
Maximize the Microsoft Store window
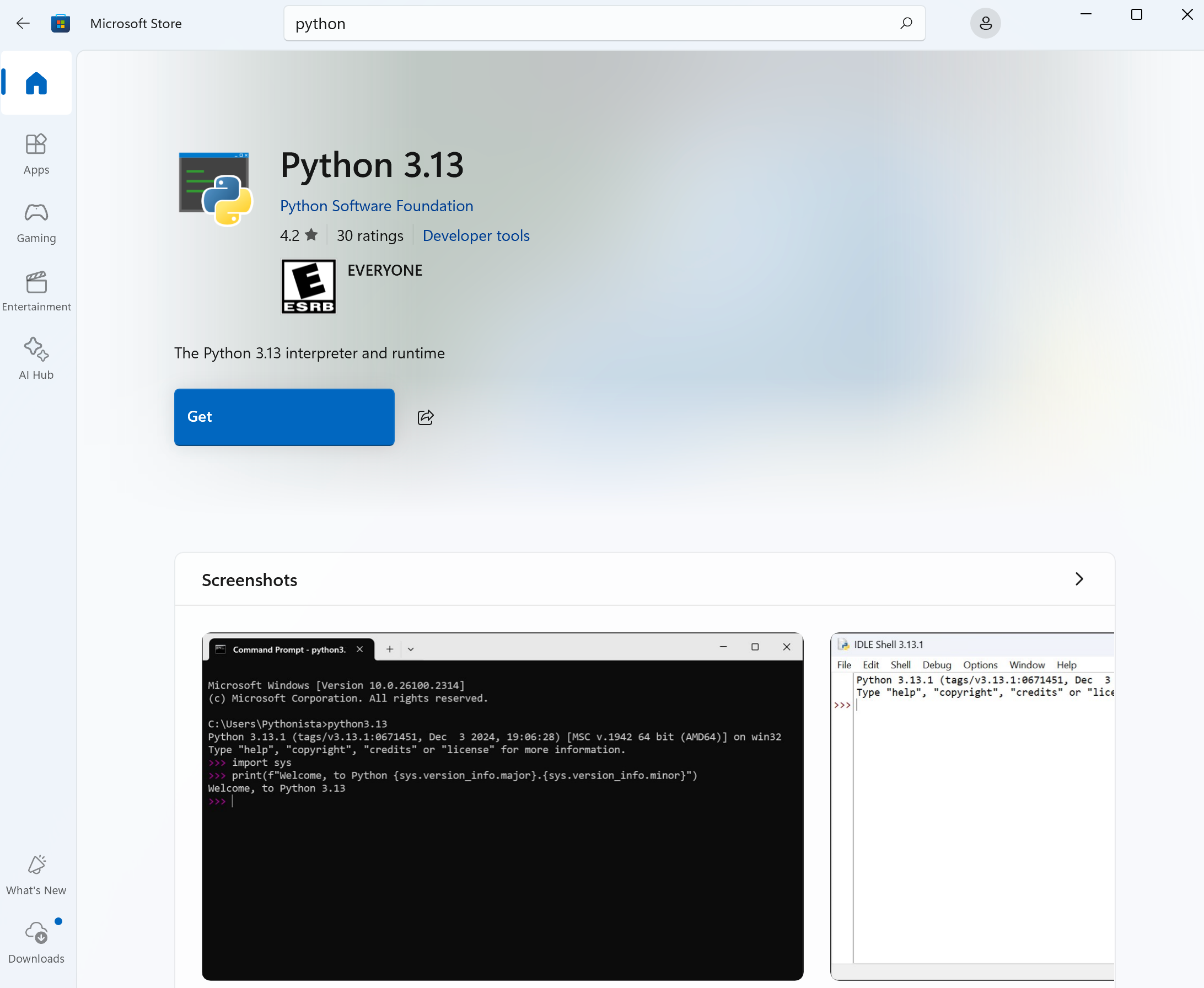[1136, 14]
